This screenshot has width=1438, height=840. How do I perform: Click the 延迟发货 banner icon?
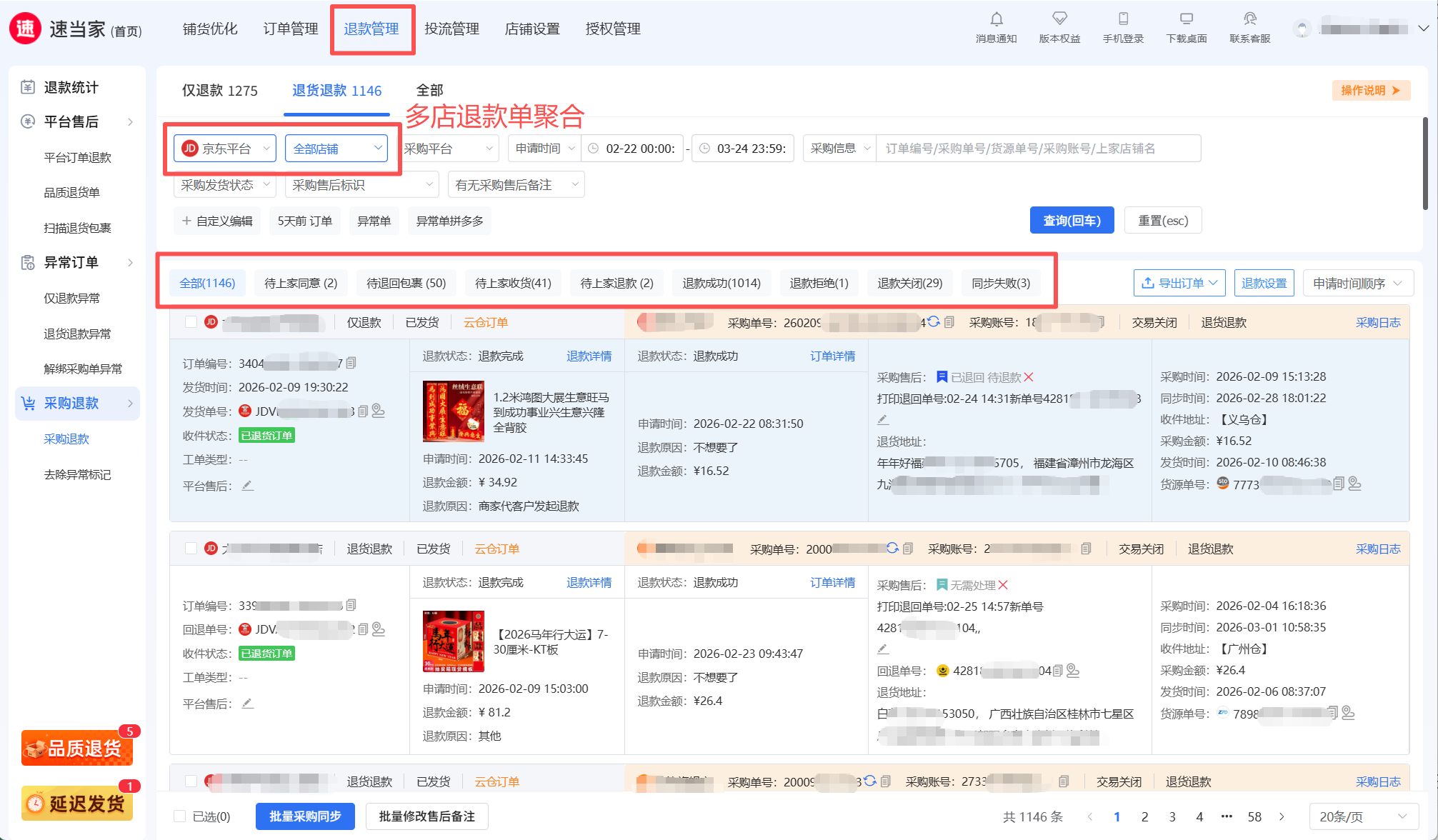tap(77, 804)
